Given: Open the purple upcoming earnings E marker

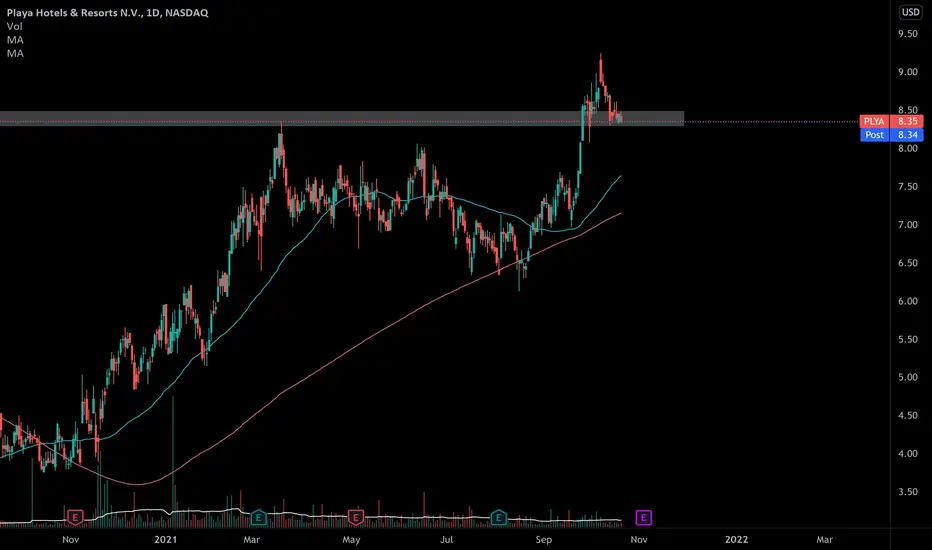Looking at the screenshot, I should click(644, 517).
